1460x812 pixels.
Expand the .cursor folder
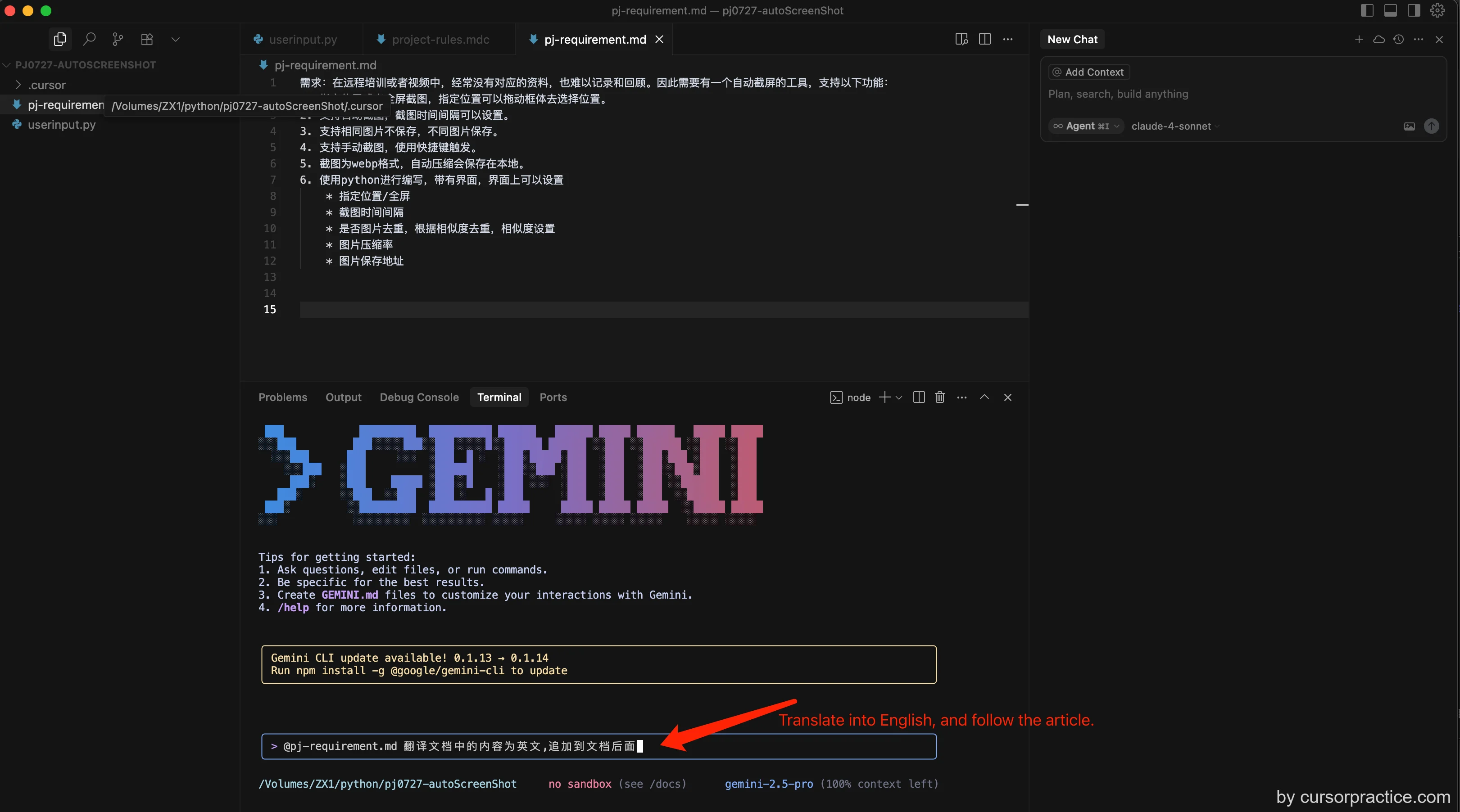(46, 85)
